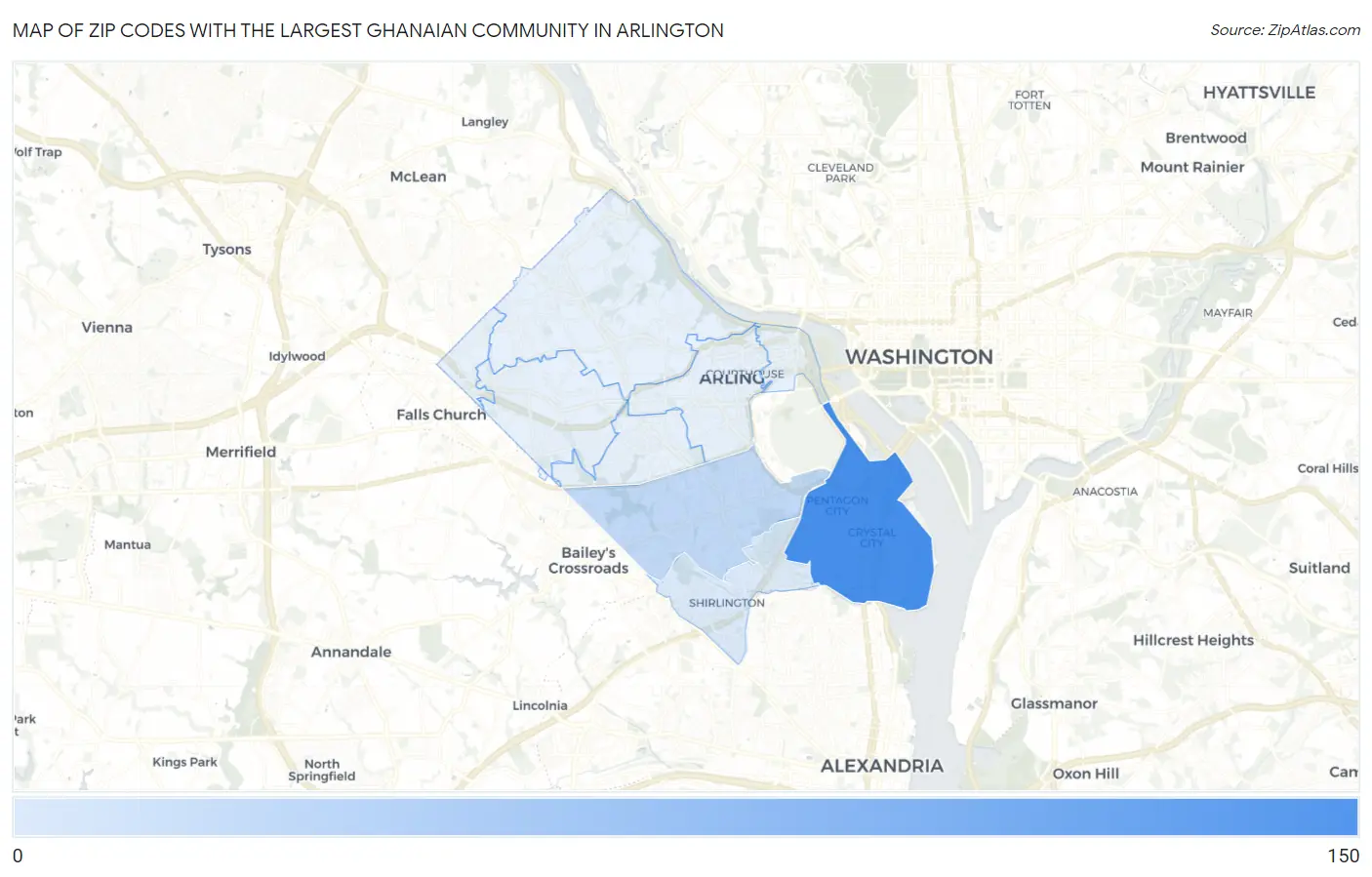Viewport: 1372px width, 877px height.
Task: Click the legend minimum value 0
Action: (x=18, y=856)
